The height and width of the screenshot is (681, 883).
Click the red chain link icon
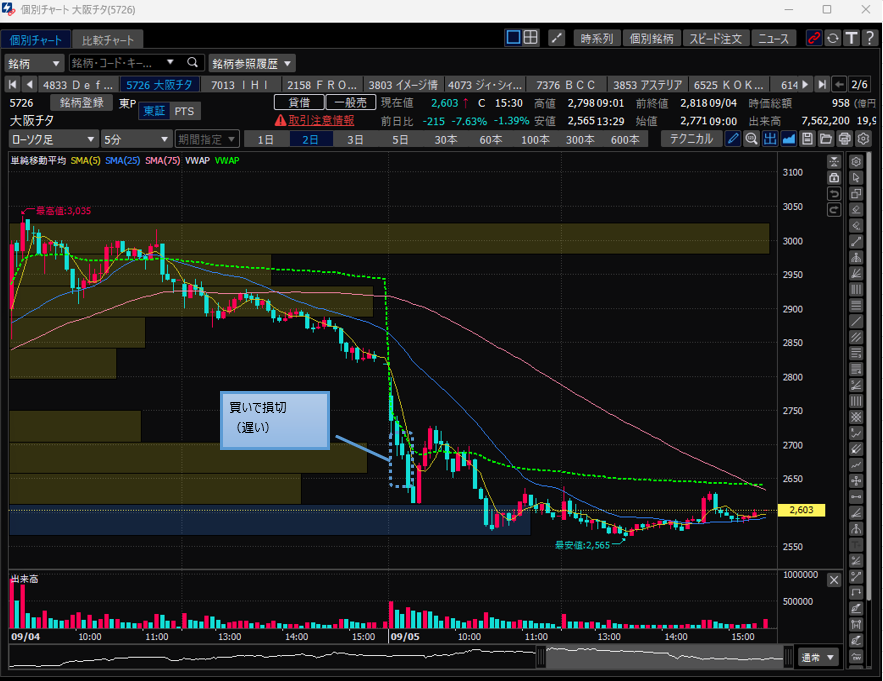coord(814,38)
